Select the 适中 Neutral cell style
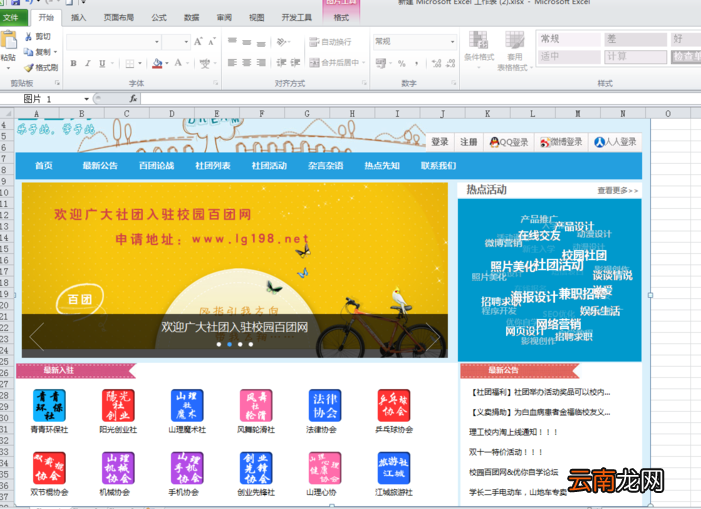Screen dimensions: 701x509 (569, 57)
